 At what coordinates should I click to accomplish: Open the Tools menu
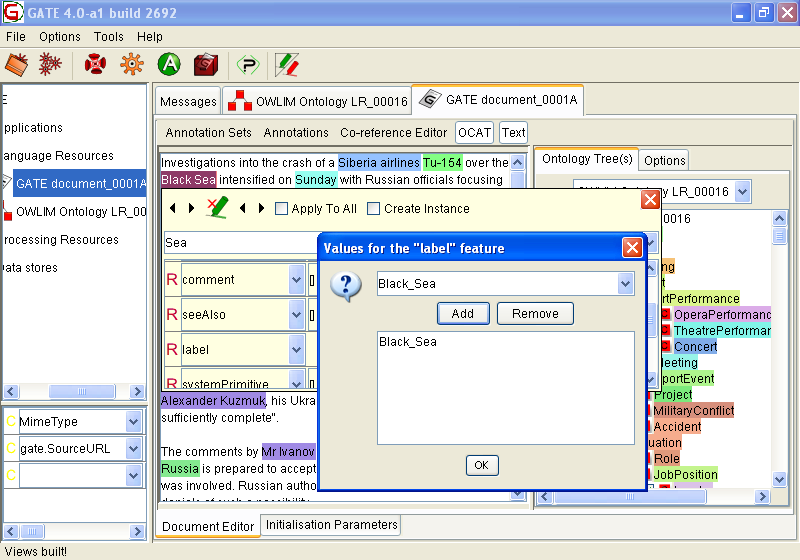coord(108,37)
